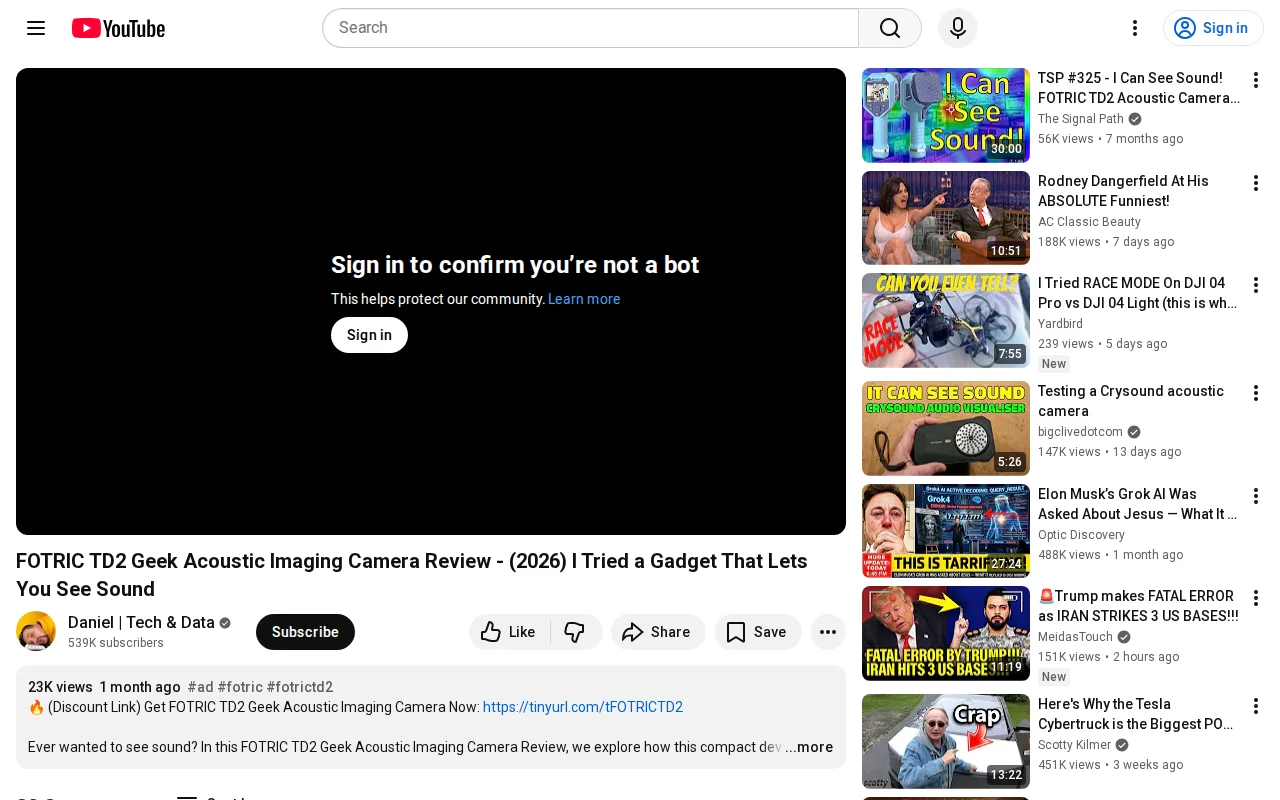Open Daniel | Tech & Data channel avatar
Viewport: 1280px width, 800px height.
[36, 631]
